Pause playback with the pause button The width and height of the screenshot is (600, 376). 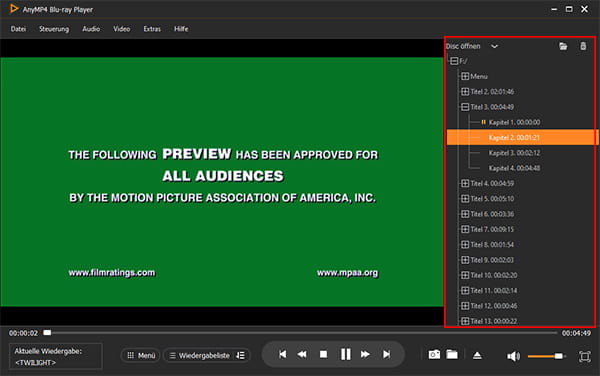point(345,355)
